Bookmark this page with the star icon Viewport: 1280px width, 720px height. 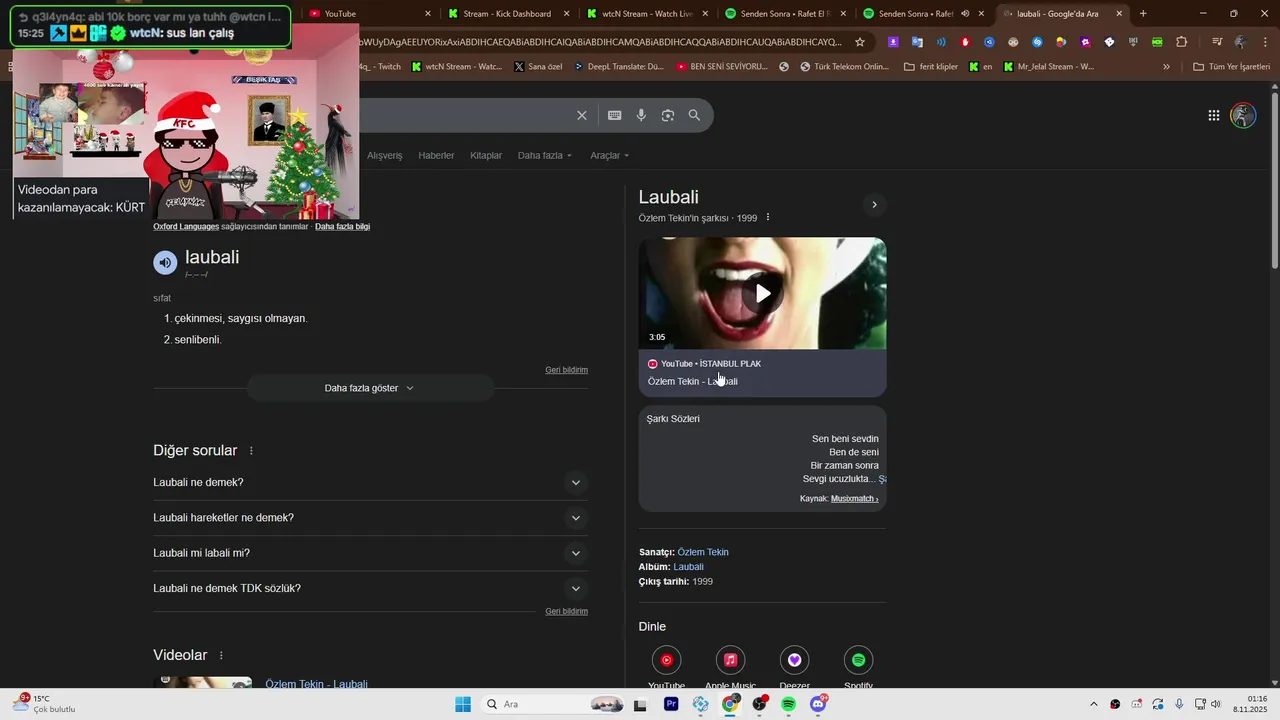coord(860,42)
